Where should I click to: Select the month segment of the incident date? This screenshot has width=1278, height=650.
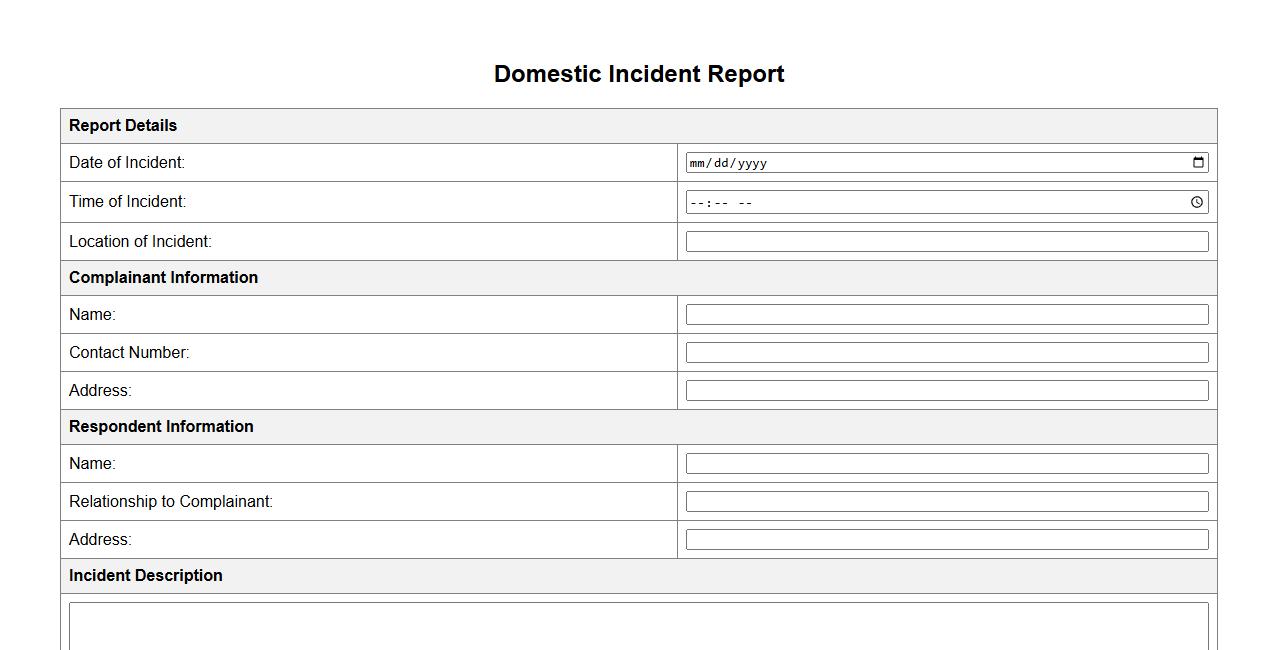pos(698,164)
